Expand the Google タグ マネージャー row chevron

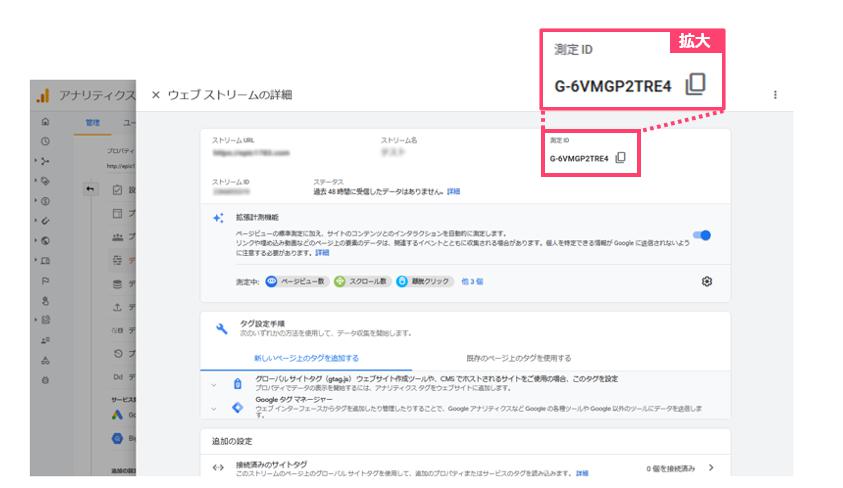tap(214, 409)
